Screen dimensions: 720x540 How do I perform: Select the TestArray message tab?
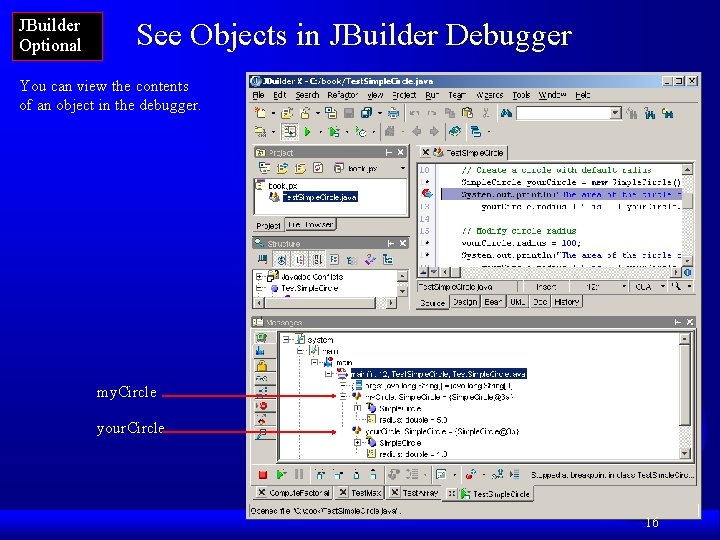[x=416, y=493]
